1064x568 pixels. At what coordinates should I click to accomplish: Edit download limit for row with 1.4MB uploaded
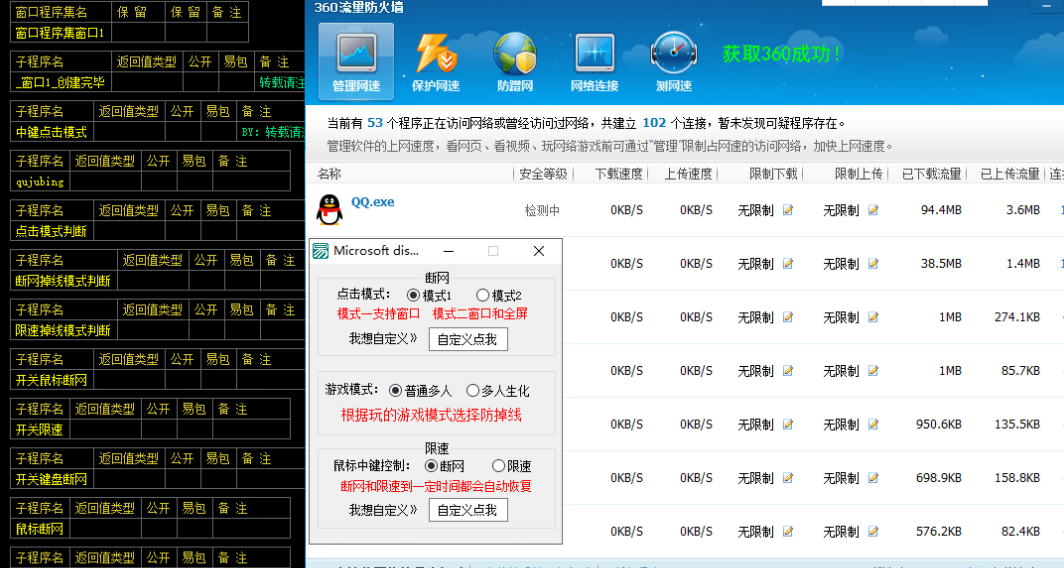tap(788, 264)
